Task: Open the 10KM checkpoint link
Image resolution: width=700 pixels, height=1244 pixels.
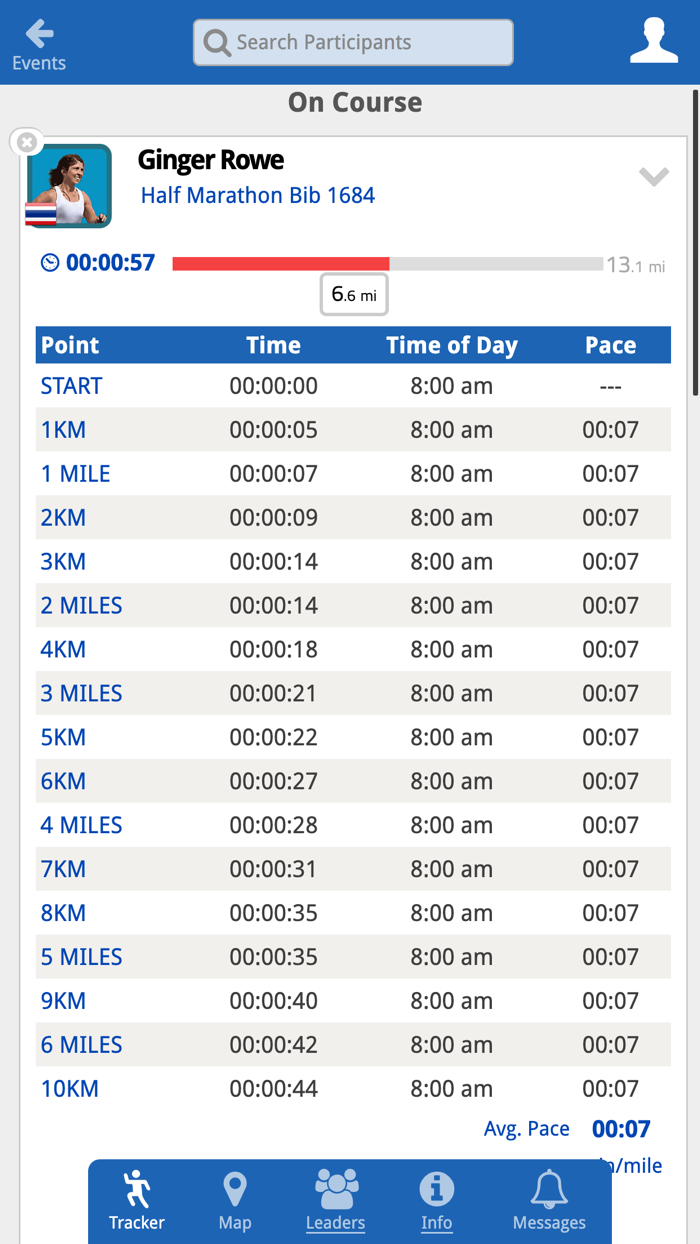Action: (70, 1088)
